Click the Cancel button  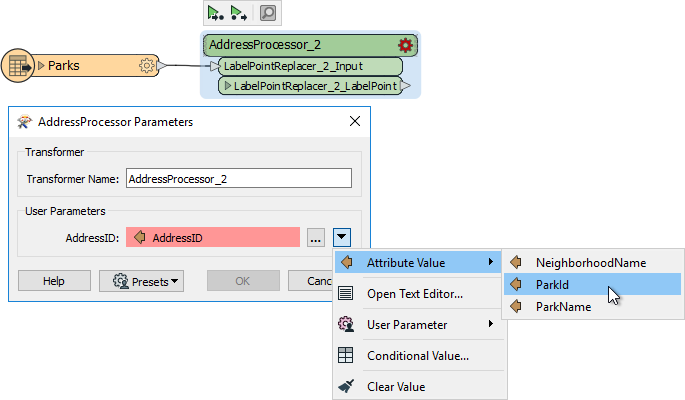coord(311,281)
